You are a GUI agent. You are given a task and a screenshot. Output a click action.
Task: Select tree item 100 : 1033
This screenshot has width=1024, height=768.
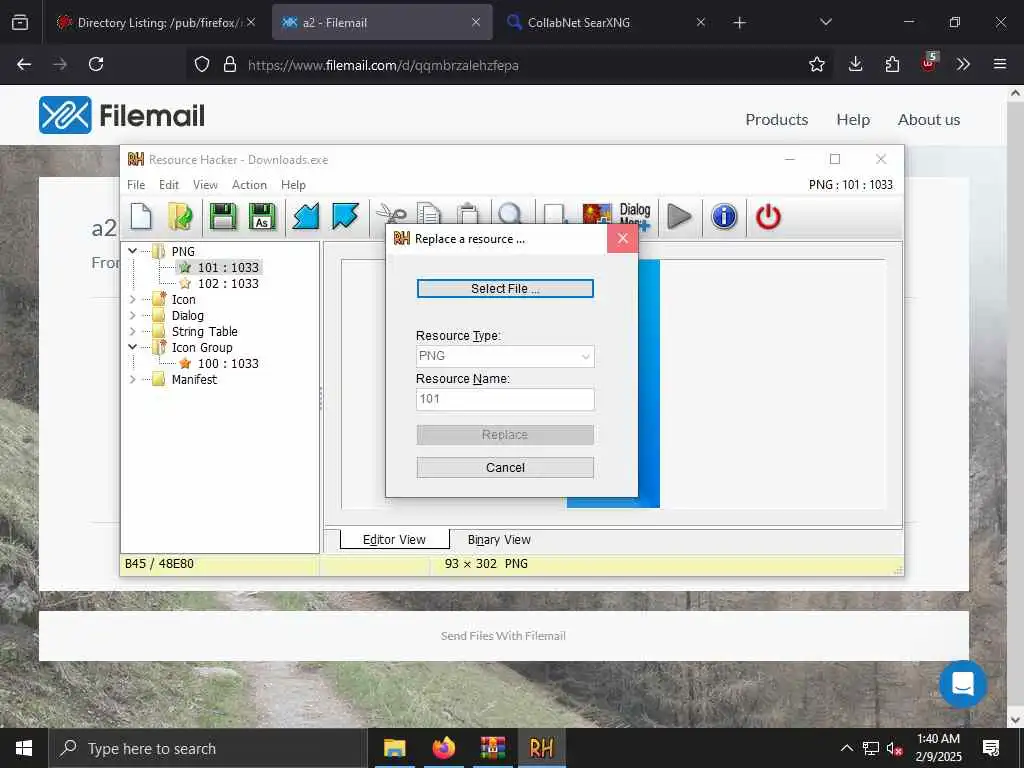[x=228, y=363]
